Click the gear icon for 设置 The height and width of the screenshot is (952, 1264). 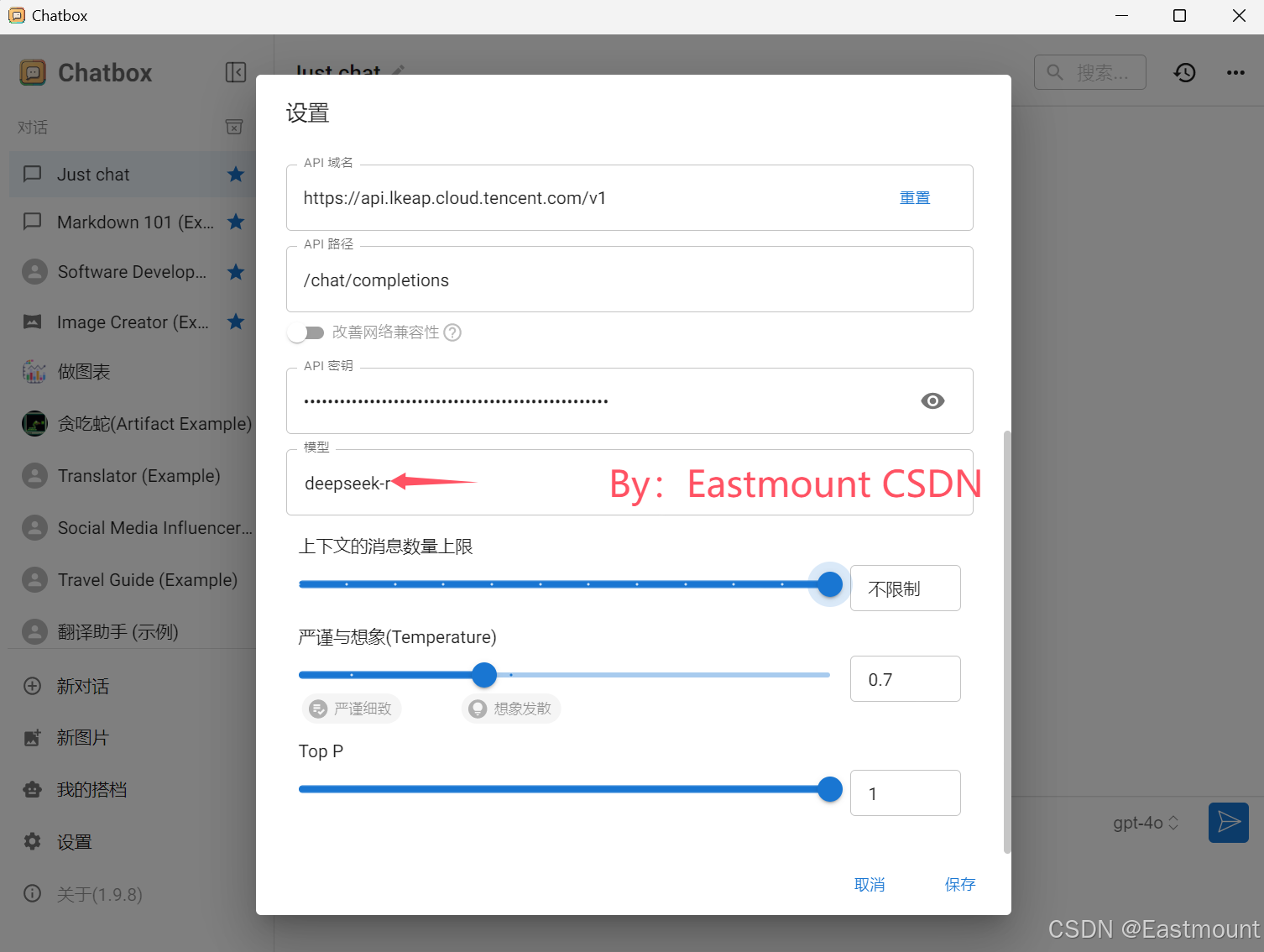[x=33, y=841]
